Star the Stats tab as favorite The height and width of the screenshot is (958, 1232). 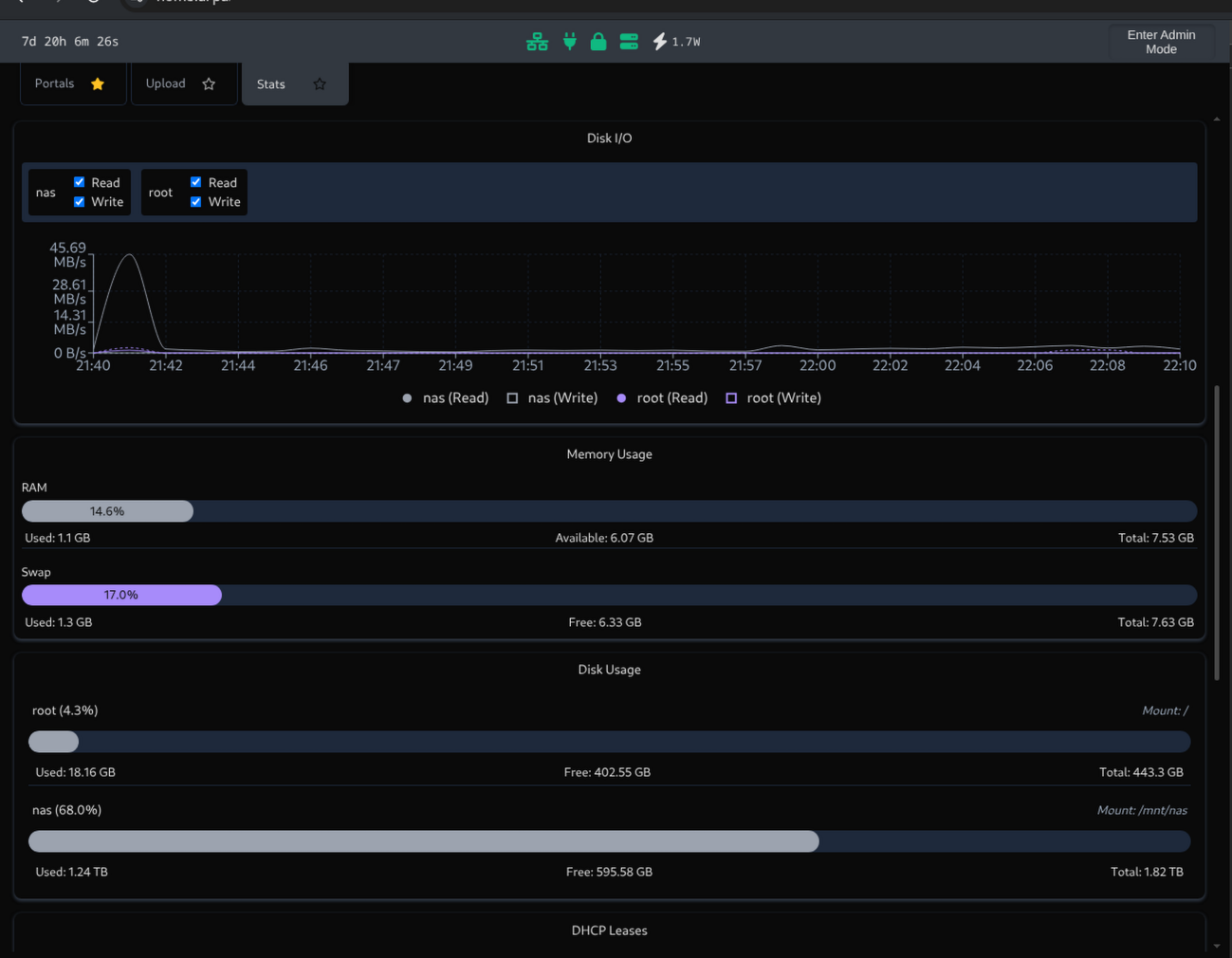320,84
